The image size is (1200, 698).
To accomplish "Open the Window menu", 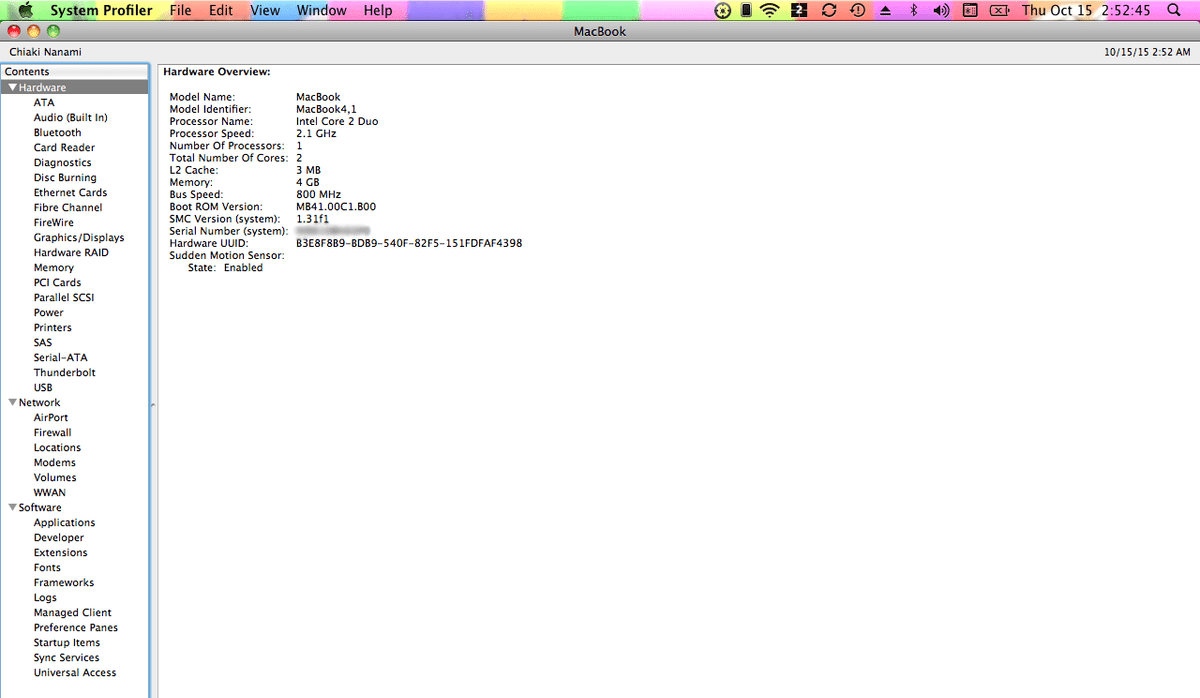I will click(x=322, y=10).
